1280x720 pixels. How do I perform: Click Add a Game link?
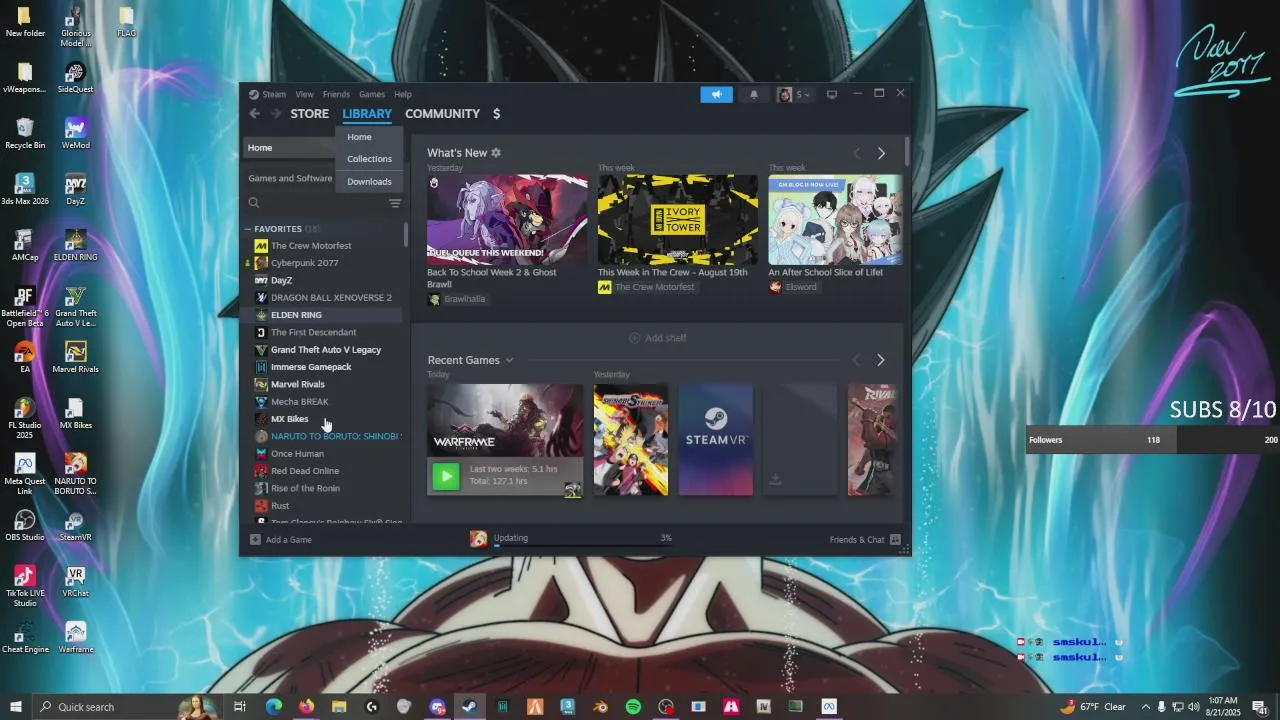[289, 540]
